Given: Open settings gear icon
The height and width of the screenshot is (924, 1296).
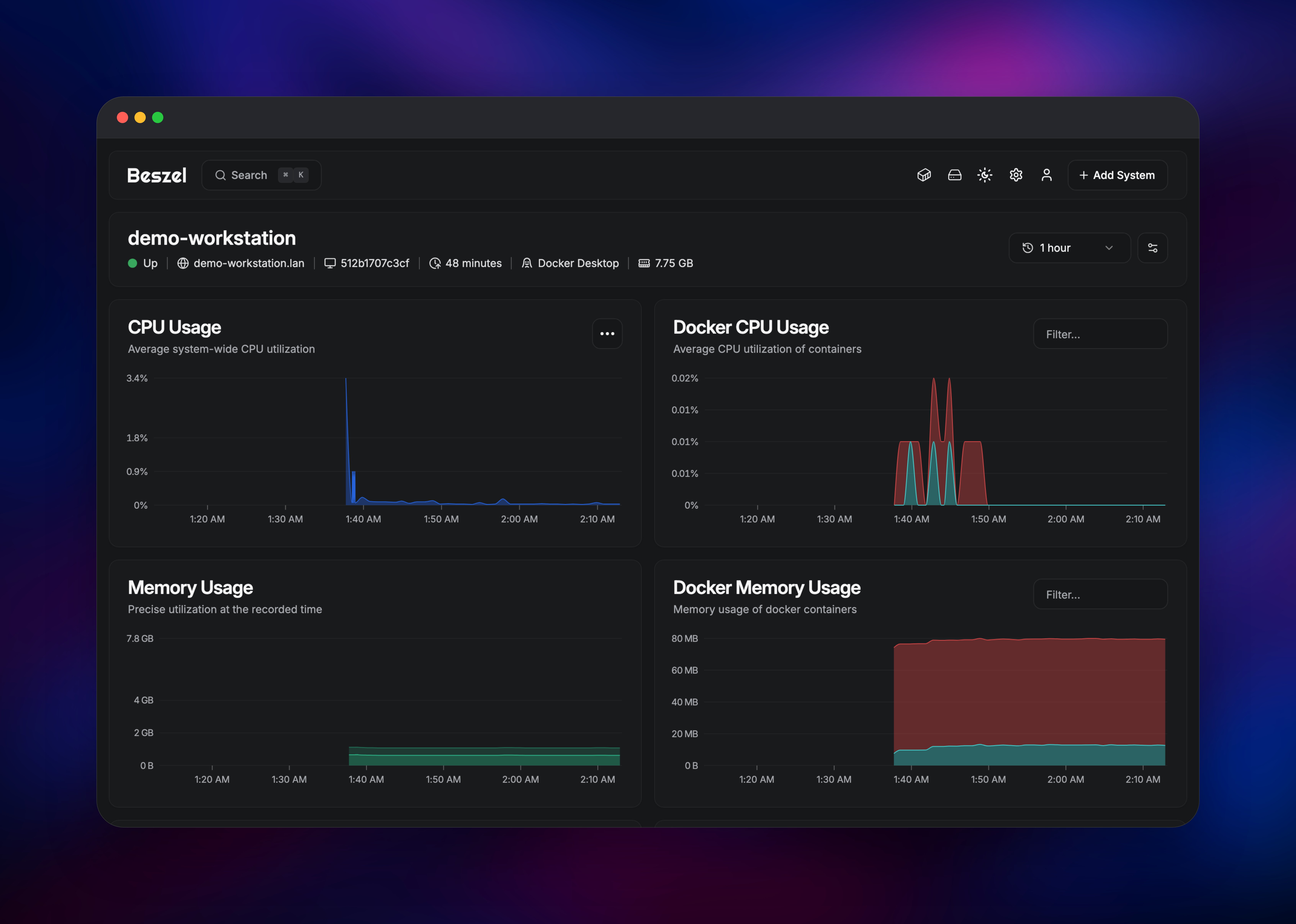Looking at the screenshot, I should point(1016,175).
